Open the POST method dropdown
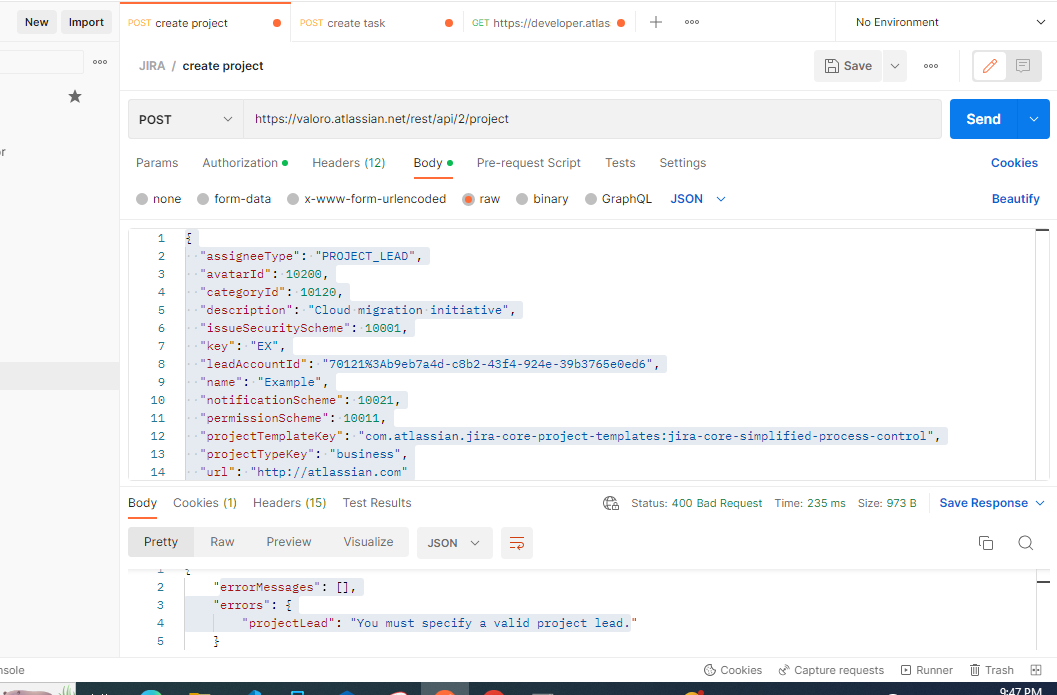The height and width of the screenshot is (695, 1057). pyautogui.click(x=184, y=119)
